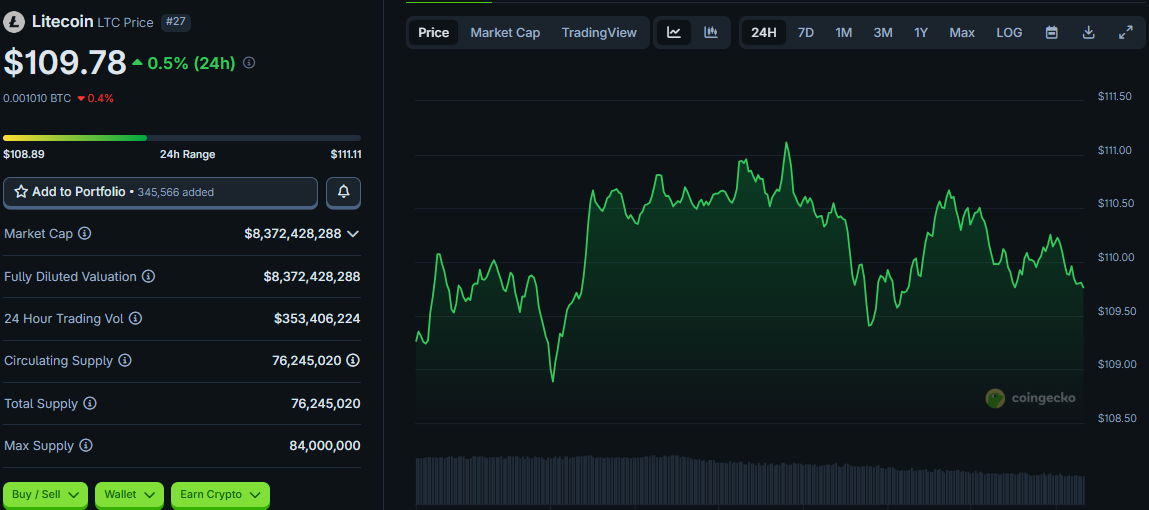Image resolution: width=1149 pixels, height=510 pixels.
Task: Click the star Add to Portfolio button
Action: click(x=160, y=192)
